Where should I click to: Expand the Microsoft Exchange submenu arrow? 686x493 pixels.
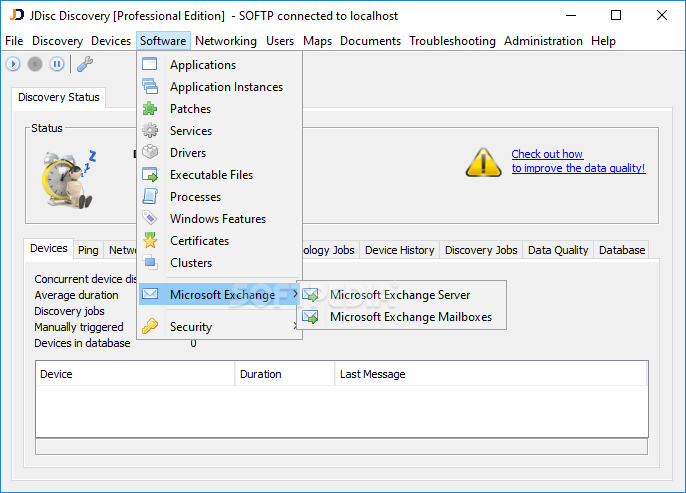click(x=295, y=294)
